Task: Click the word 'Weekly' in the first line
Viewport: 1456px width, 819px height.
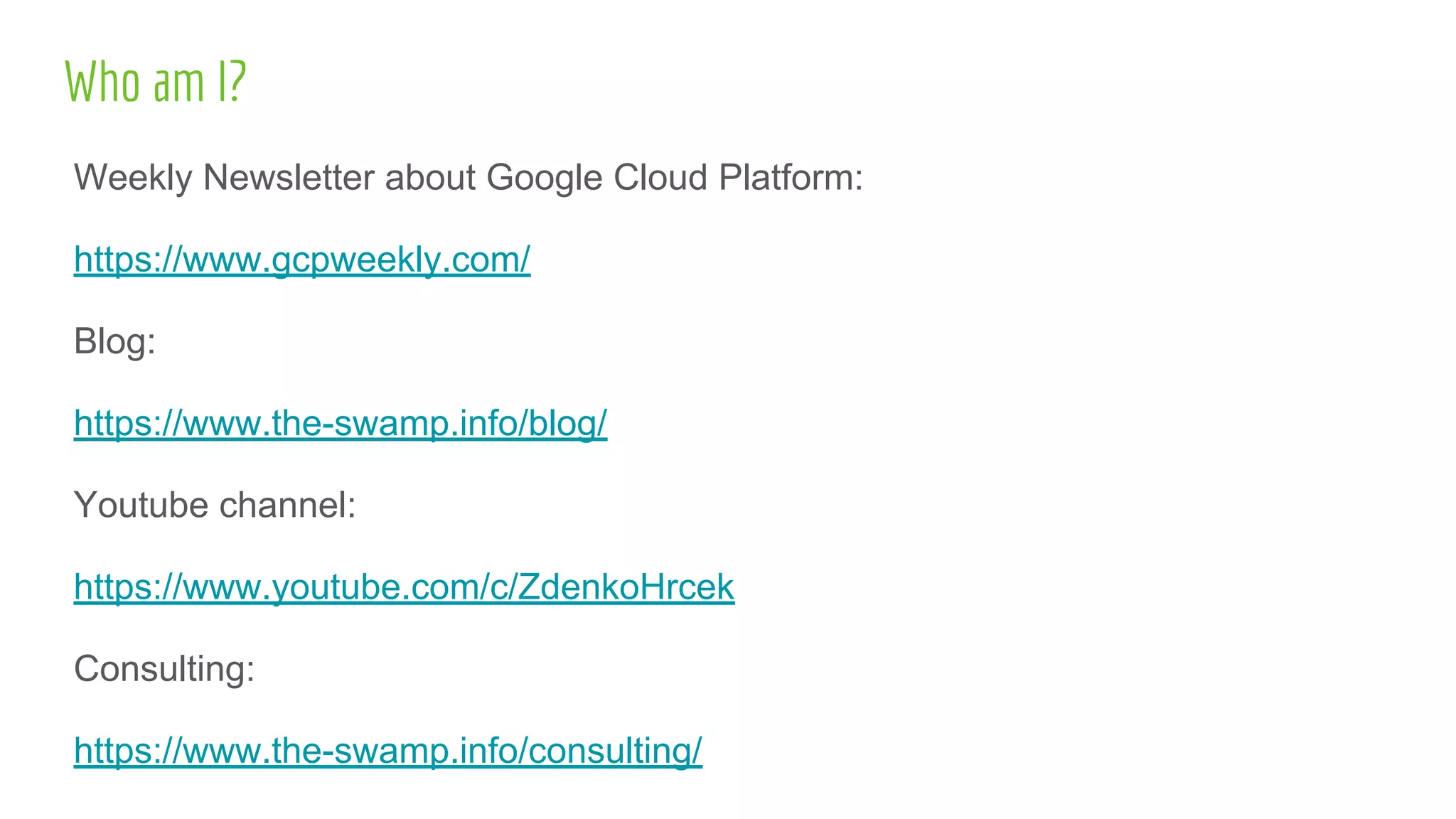Action: coord(133,178)
